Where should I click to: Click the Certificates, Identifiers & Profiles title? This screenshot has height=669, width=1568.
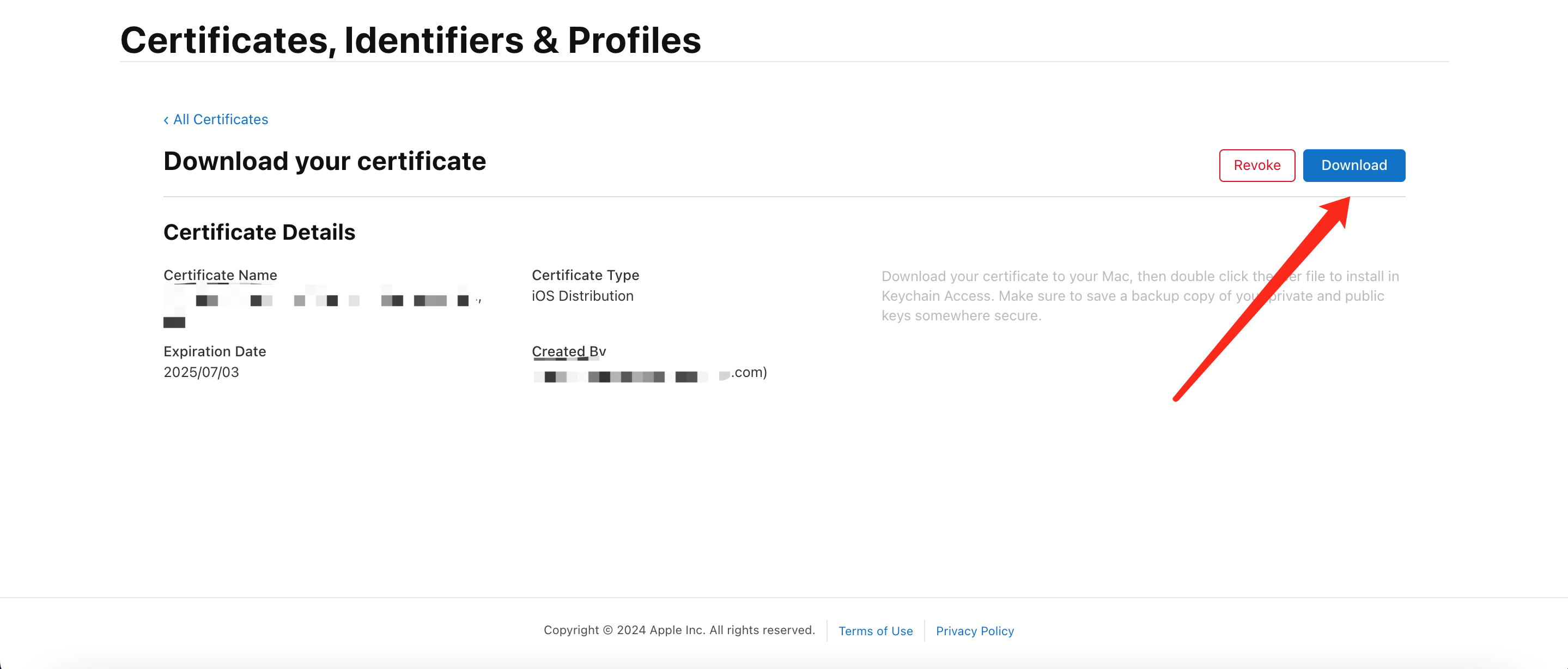pos(410,40)
